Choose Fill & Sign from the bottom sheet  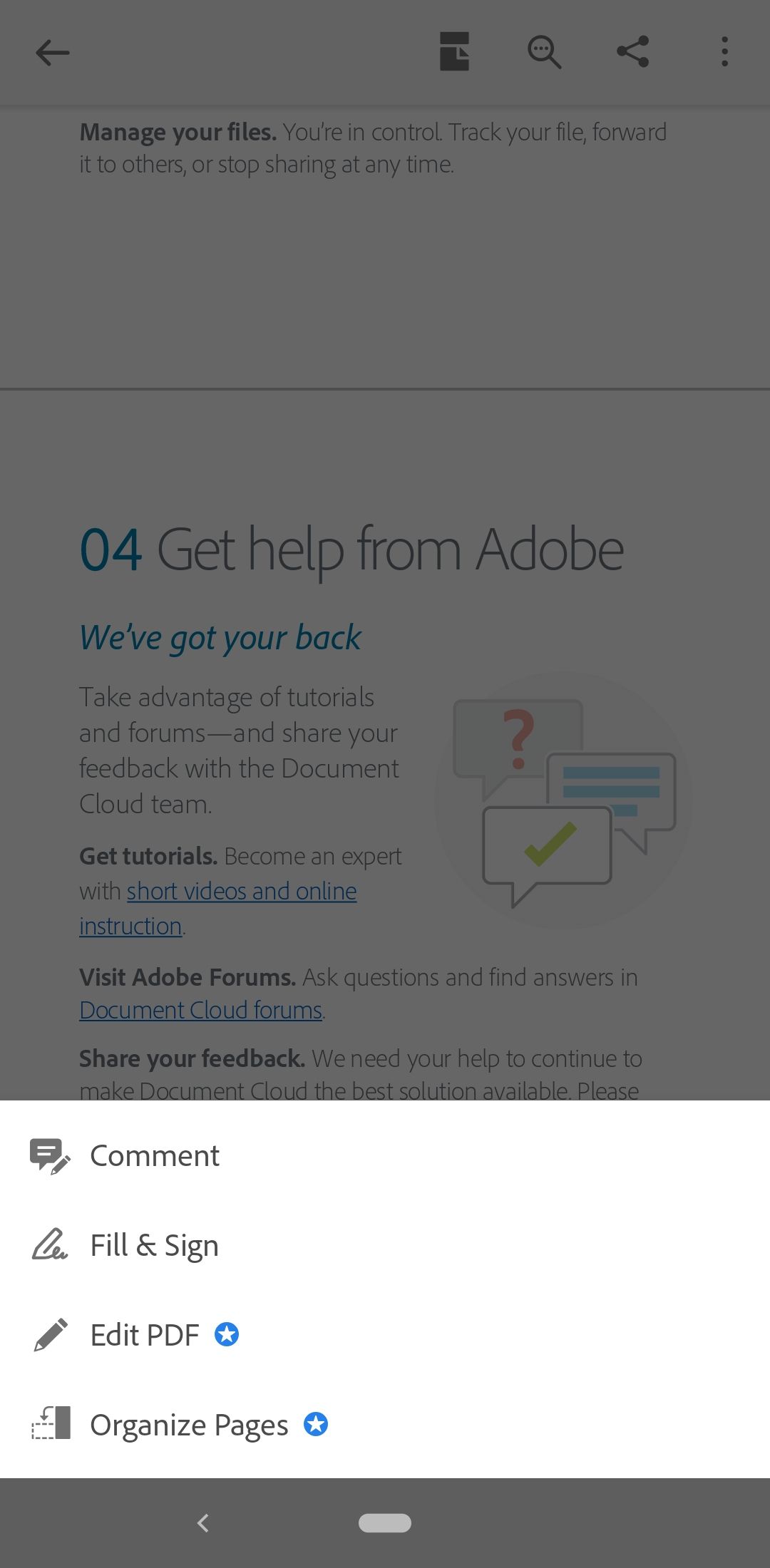(x=154, y=1244)
